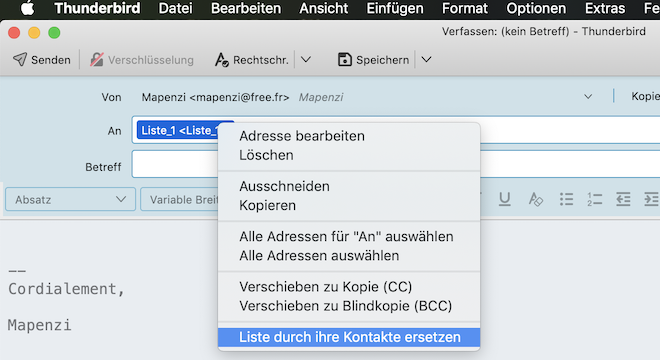660x360 pixels.
Task: Expand the Rechtschr. dropdown arrow
Action: tap(306, 60)
